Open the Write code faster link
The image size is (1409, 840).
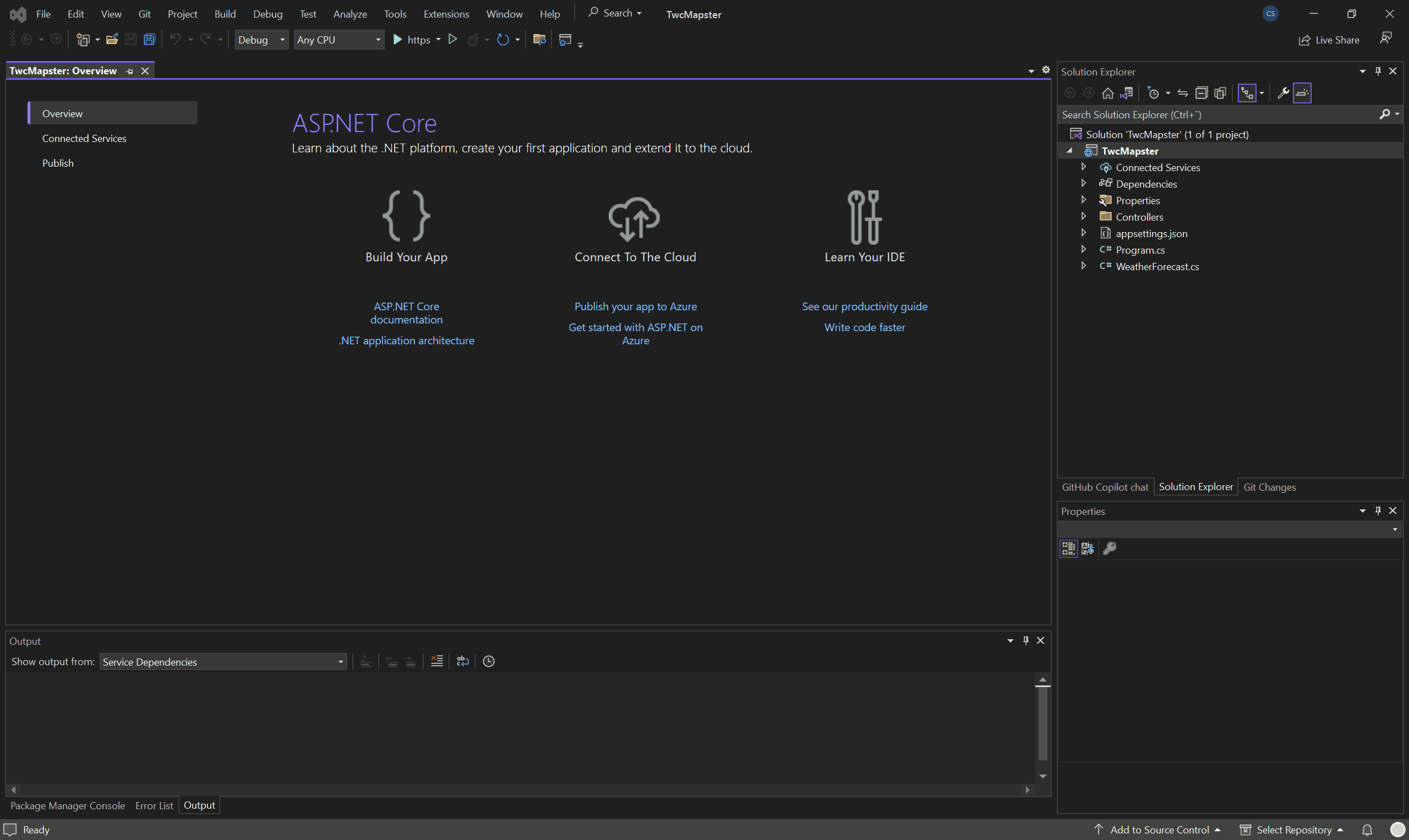(x=865, y=328)
